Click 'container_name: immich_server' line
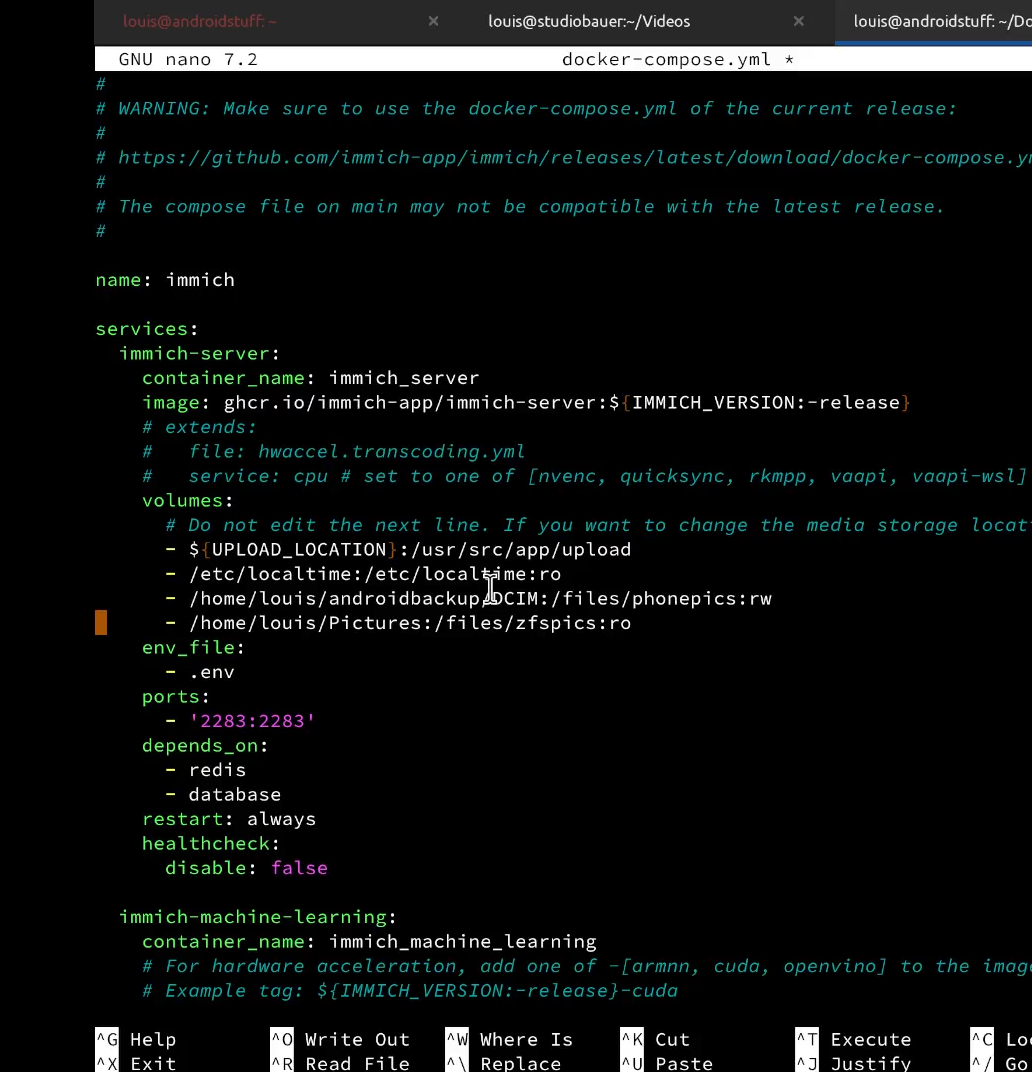1032x1072 pixels. tap(310, 378)
